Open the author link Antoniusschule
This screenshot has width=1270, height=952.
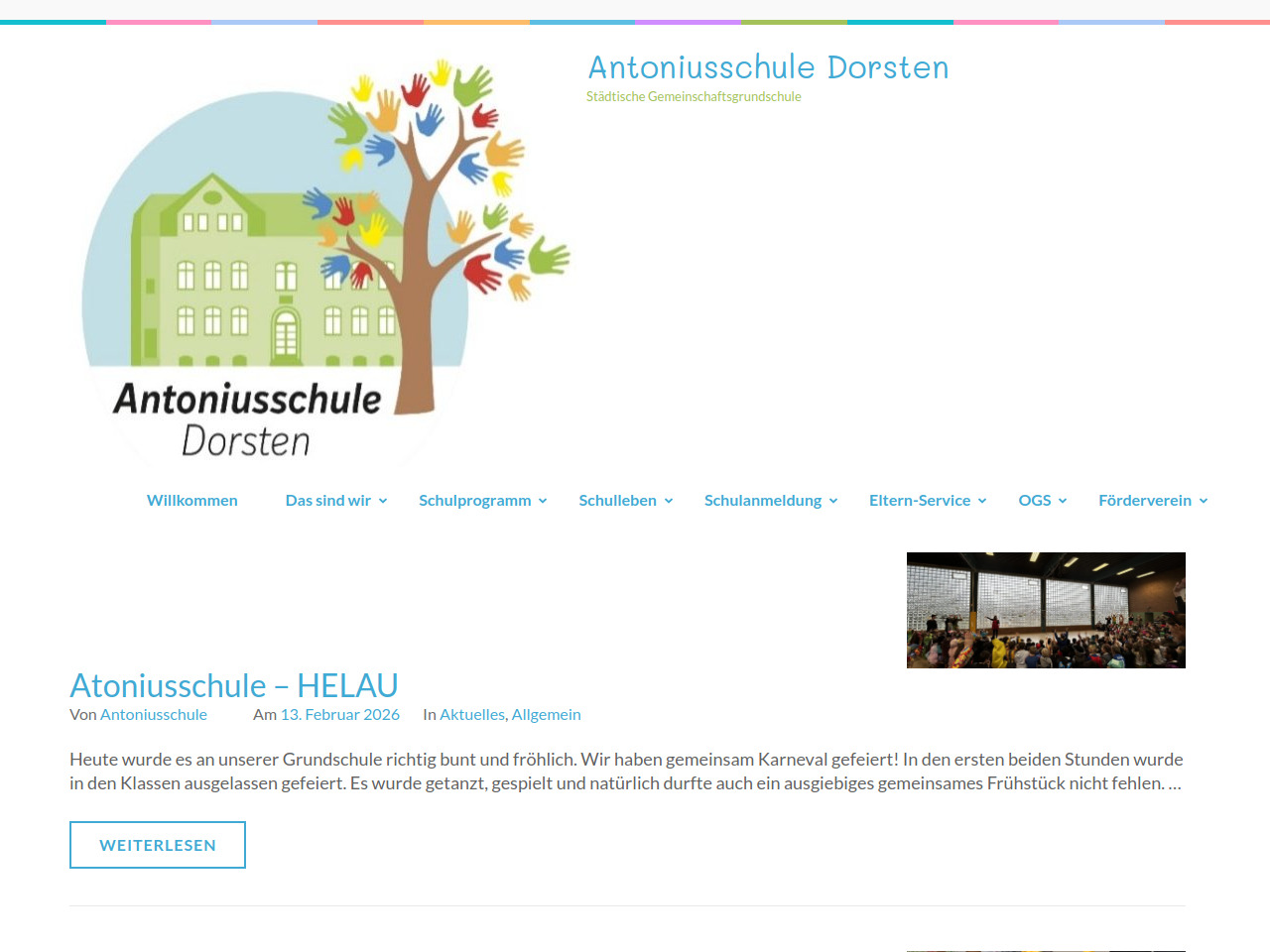pyautogui.click(x=154, y=715)
